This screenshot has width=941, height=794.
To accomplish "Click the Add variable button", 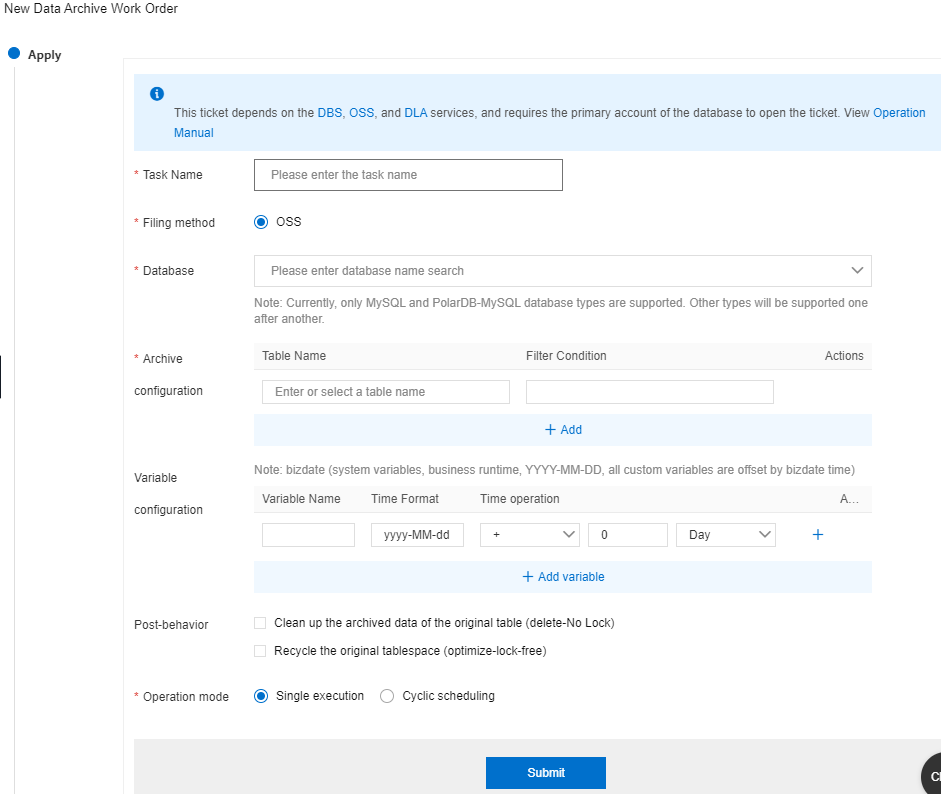I will click(562, 577).
